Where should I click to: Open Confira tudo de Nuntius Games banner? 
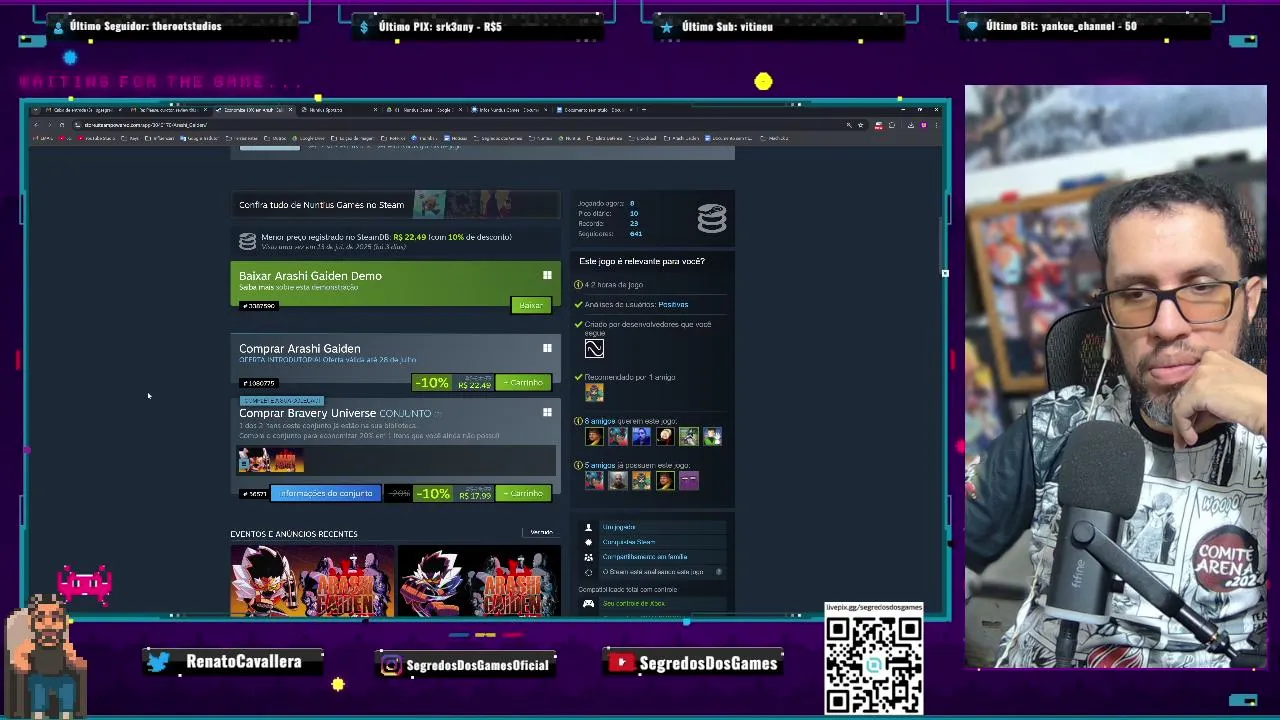[x=395, y=204]
